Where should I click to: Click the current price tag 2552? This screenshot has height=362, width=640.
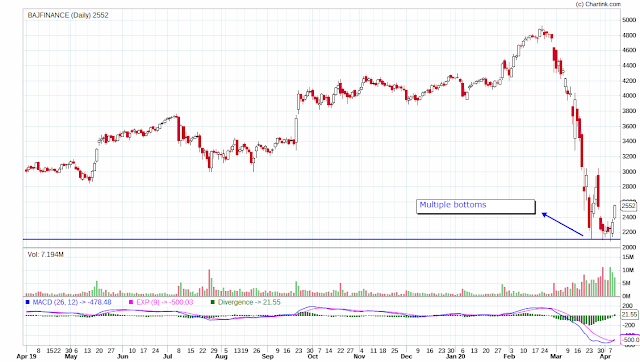629,206
